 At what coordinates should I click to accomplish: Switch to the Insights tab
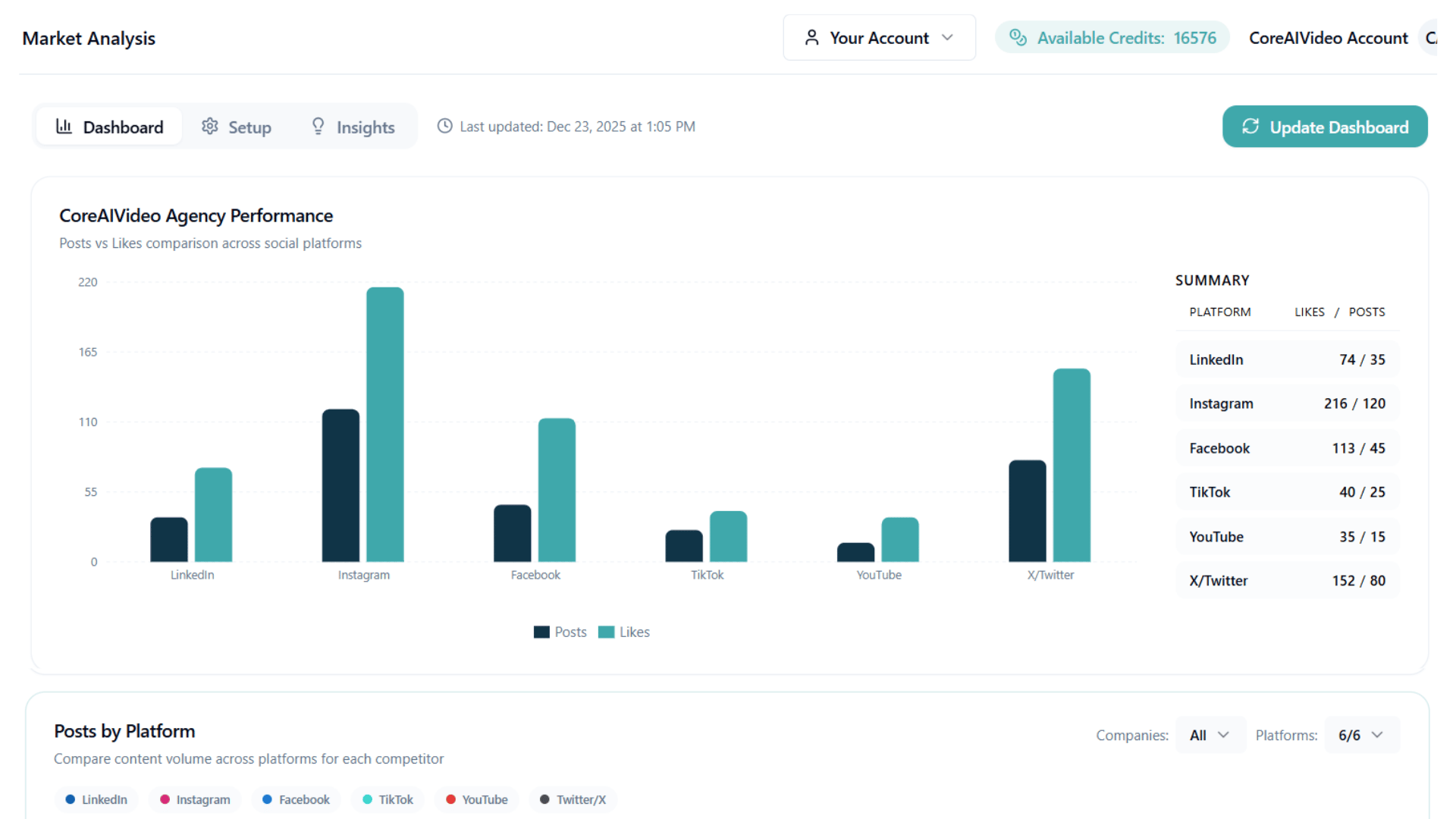(353, 127)
